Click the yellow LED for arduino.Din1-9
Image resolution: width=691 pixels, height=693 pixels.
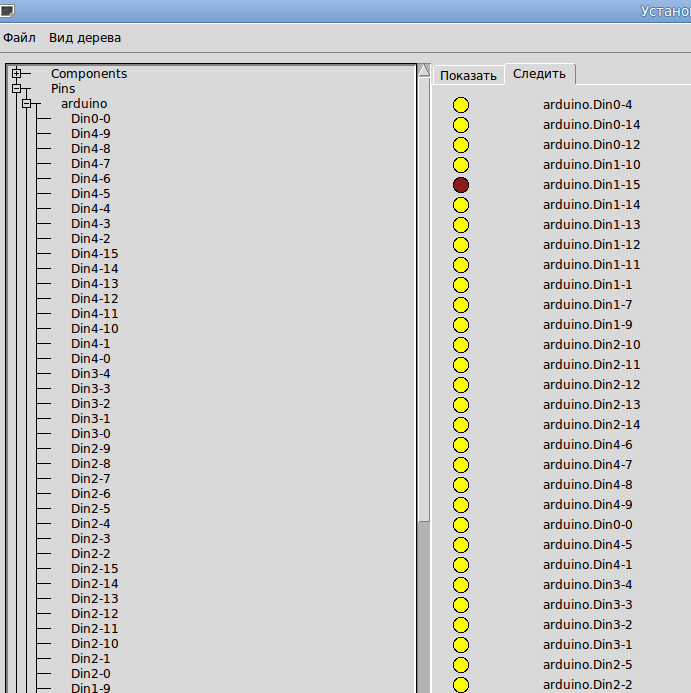point(461,325)
